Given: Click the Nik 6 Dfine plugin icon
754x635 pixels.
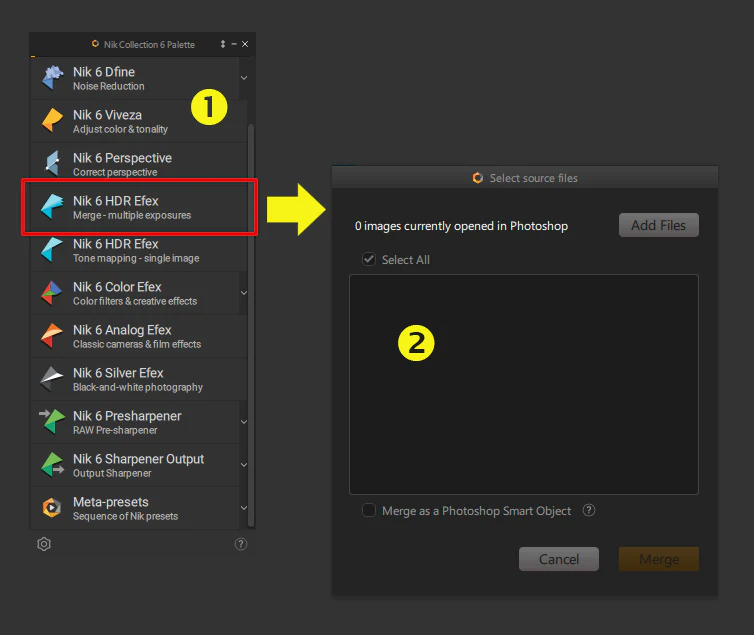Looking at the screenshot, I should click(52, 78).
